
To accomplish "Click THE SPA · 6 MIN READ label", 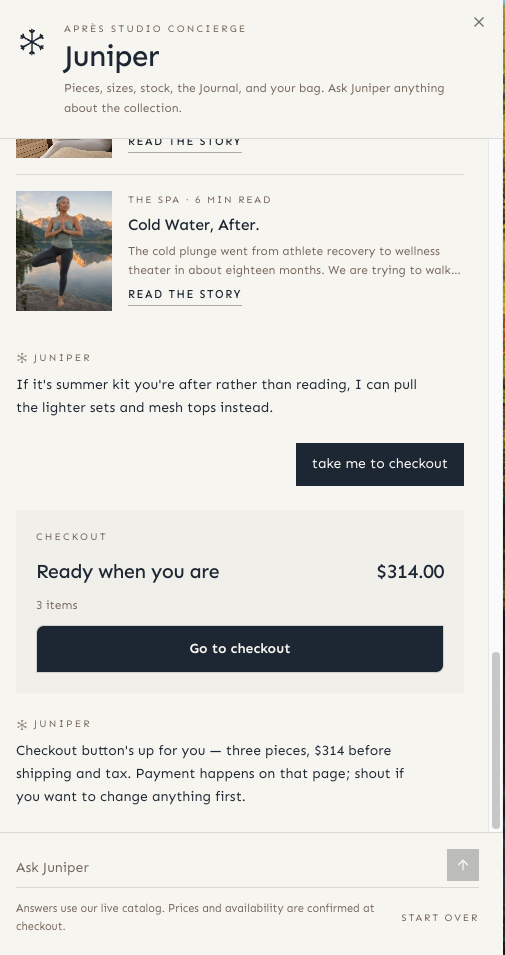I will tap(200, 200).
